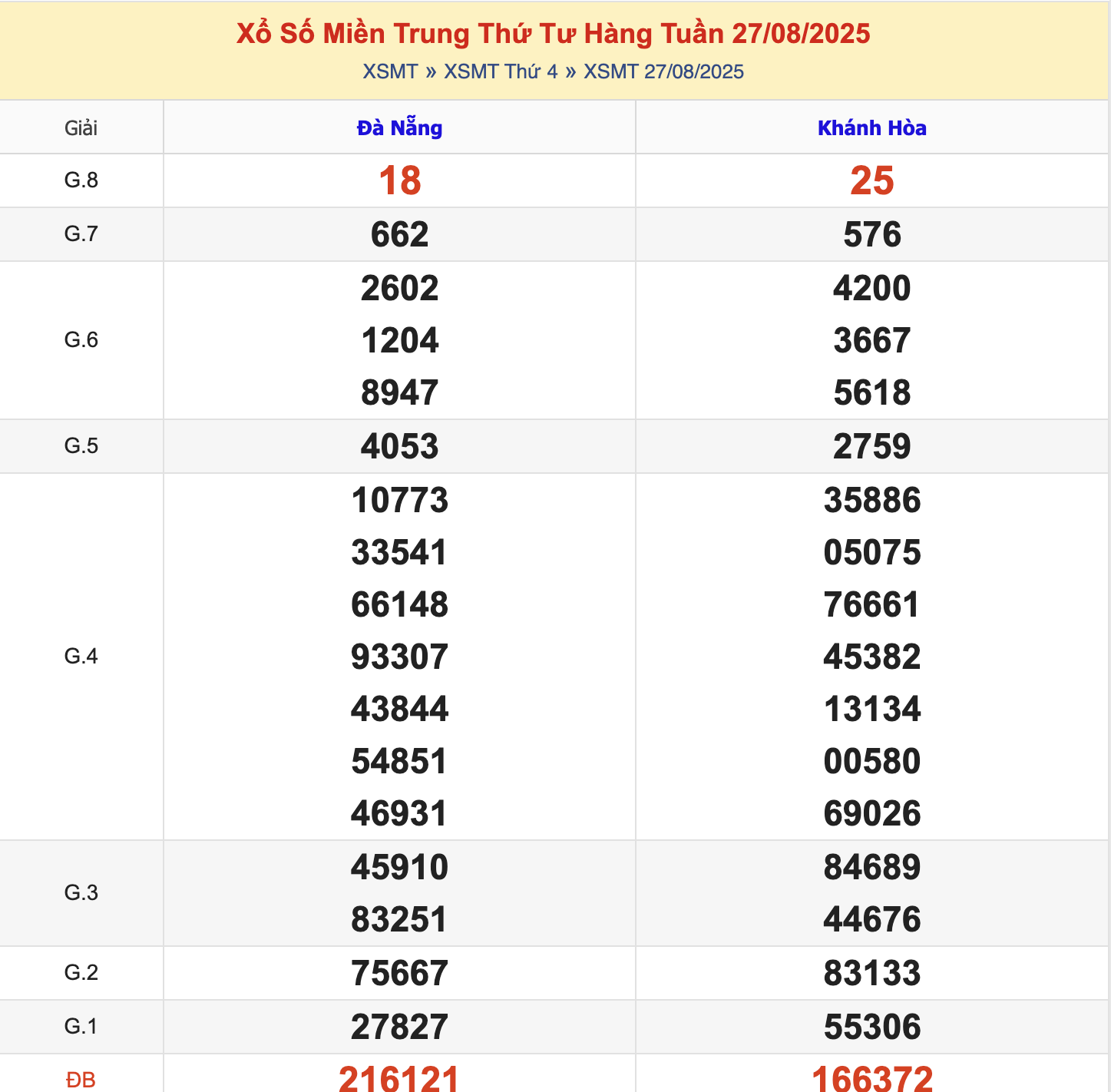
Task: Click G.3 number 84689
Action: click(x=872, y=868)
